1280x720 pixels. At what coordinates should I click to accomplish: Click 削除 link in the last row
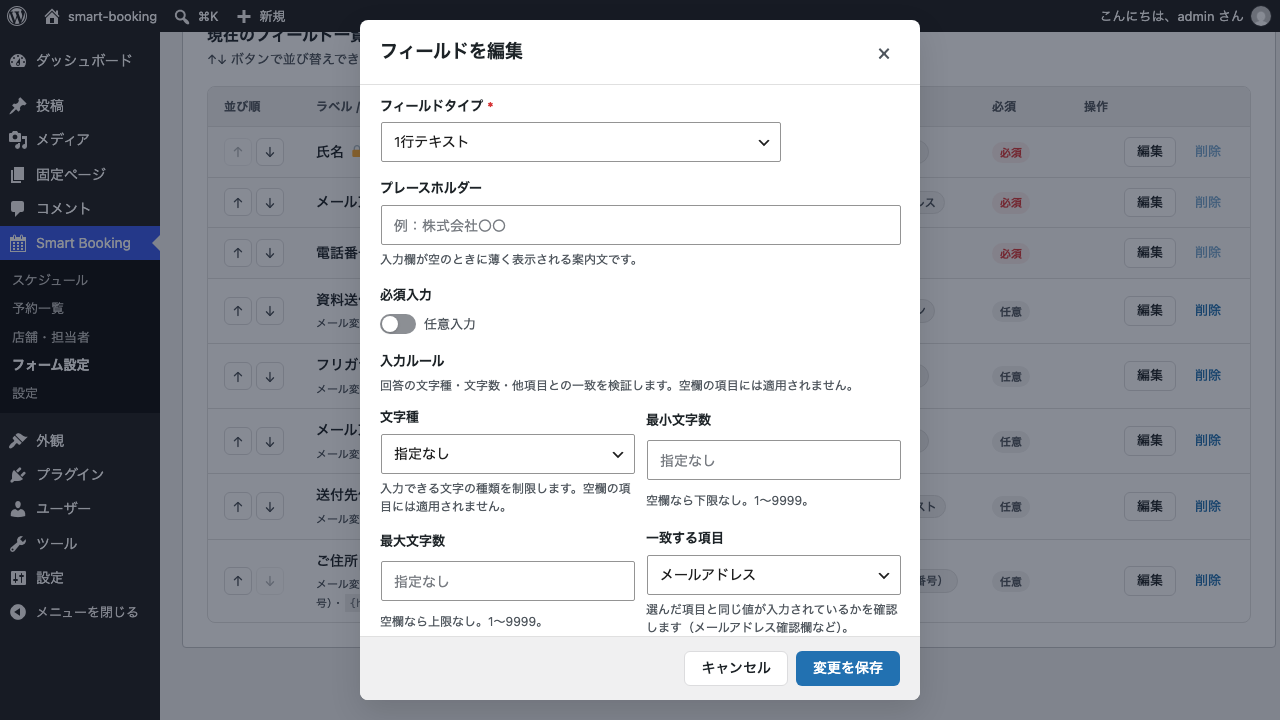pyautogui.click(x=1208, y=580)
